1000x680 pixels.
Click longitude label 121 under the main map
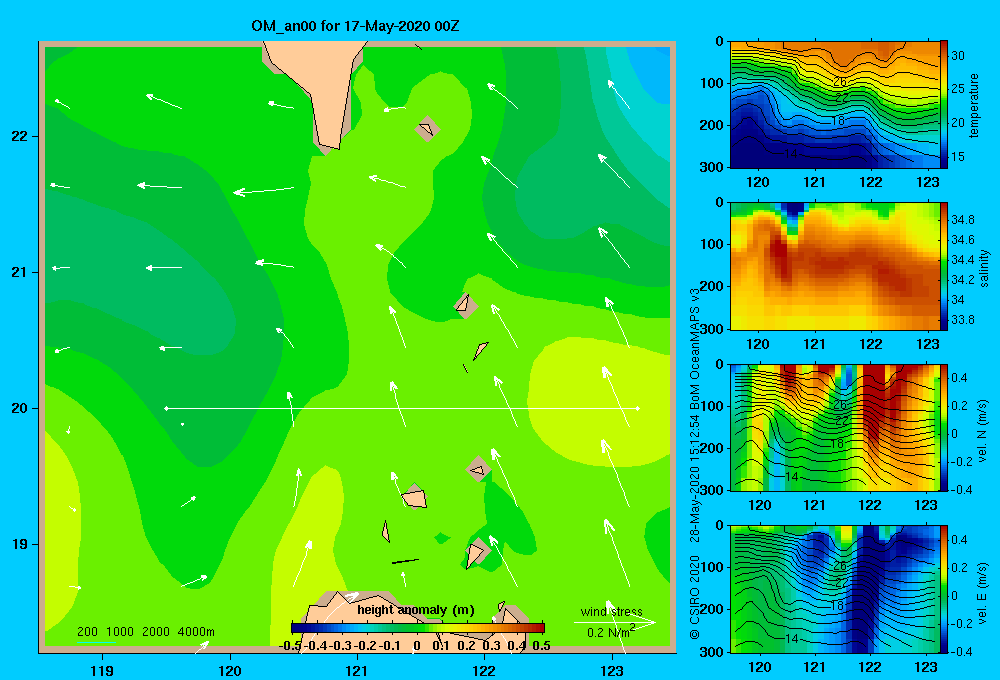pos(357,670)
